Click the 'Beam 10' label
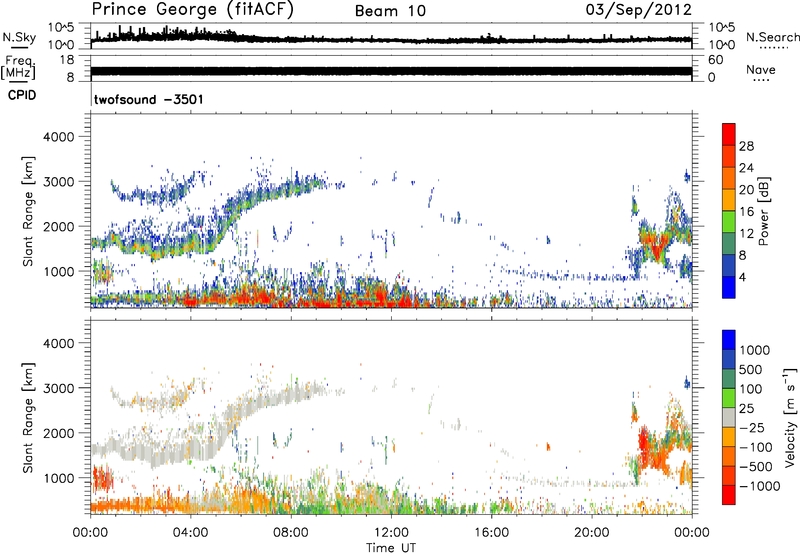 [390, 11]
